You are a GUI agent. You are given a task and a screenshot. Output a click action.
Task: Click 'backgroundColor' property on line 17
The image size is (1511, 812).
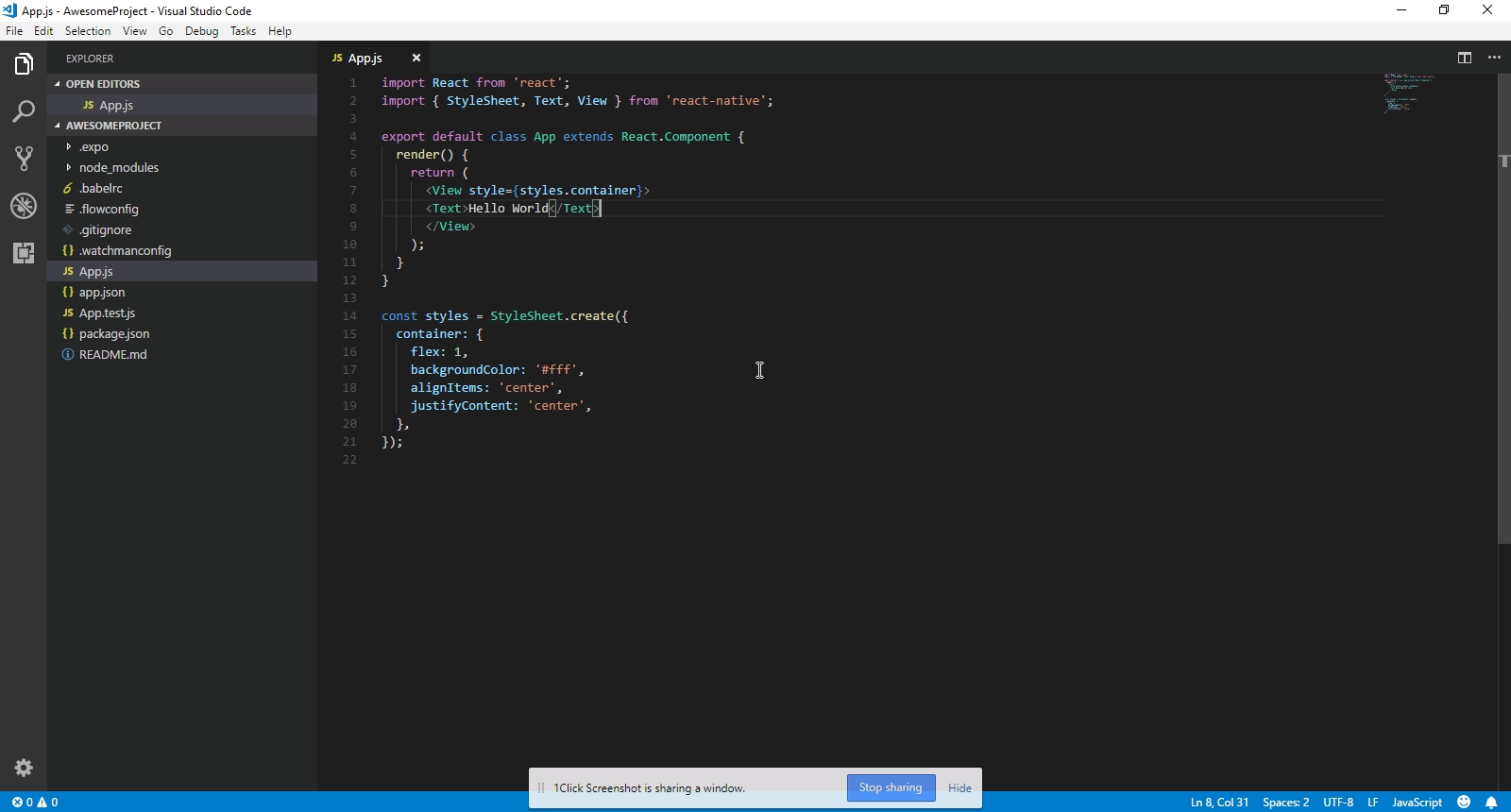click(x=465, y=370)
